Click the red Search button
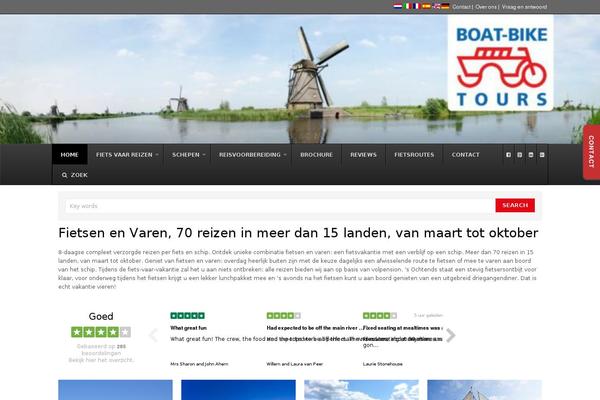The height and width of the screenshot is (400, 600). [515, 205]
